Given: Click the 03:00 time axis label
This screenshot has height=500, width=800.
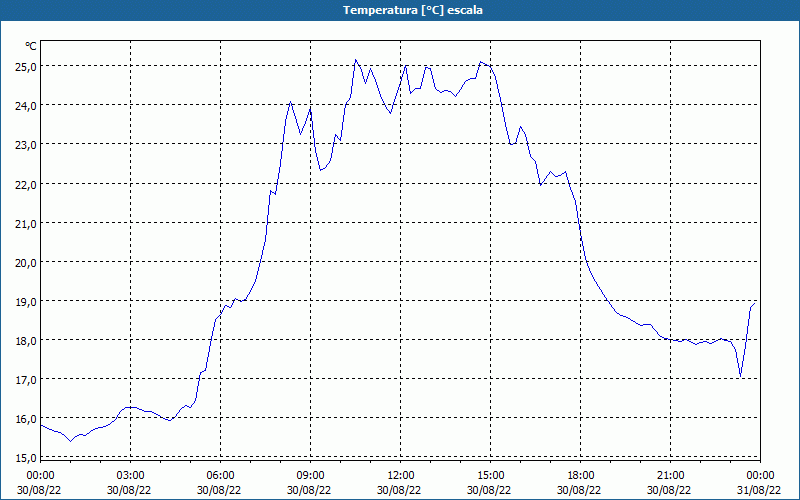Looking at the screenshot, I should click(131, 476).
